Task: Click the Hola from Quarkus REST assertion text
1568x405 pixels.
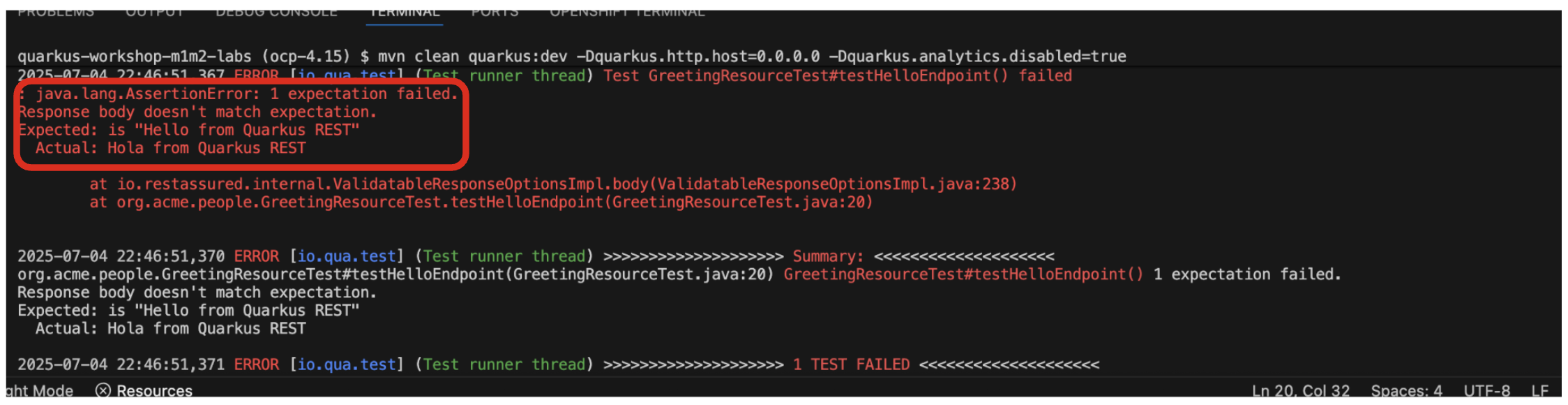Action: [x=207, y=147]
